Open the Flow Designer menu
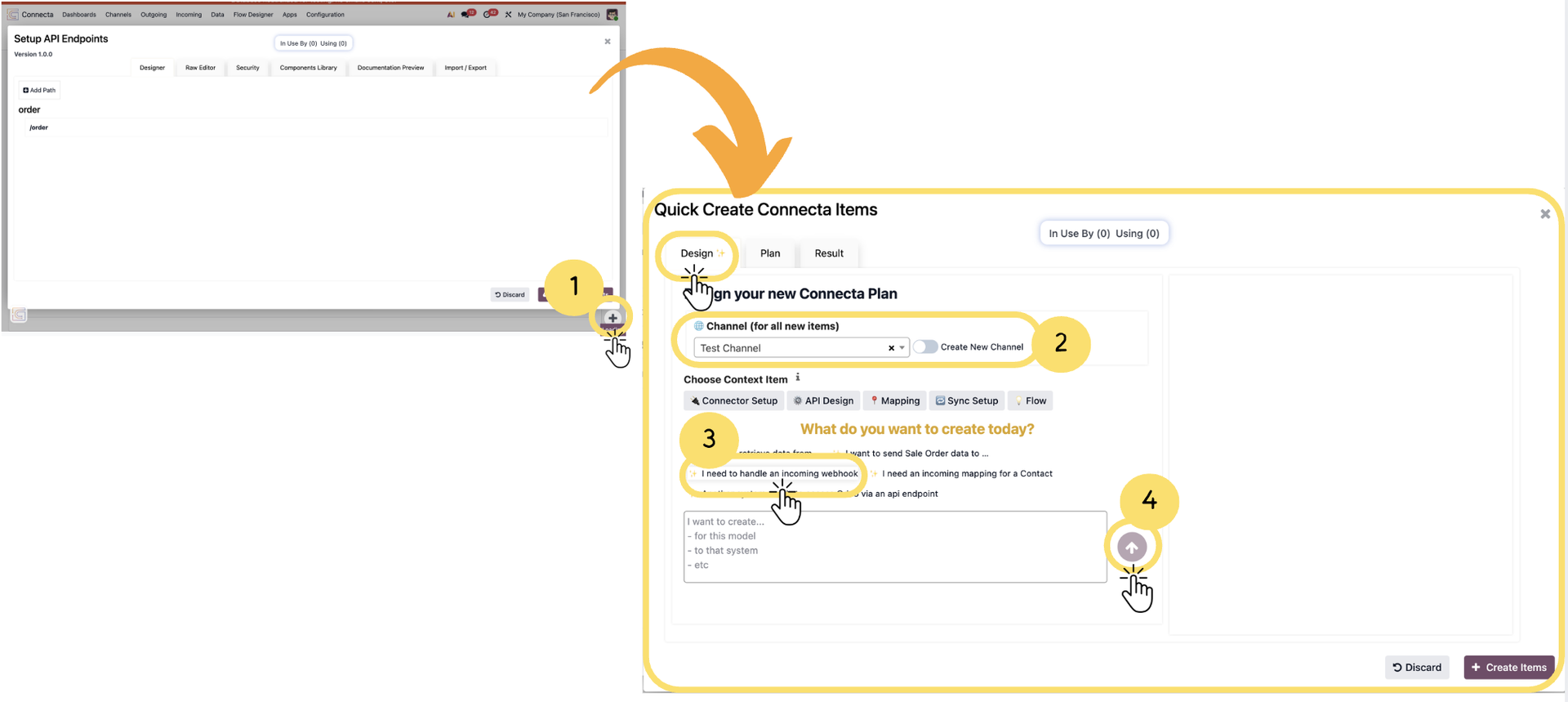This screenshot has width=1568, height=702. point(253,14)
